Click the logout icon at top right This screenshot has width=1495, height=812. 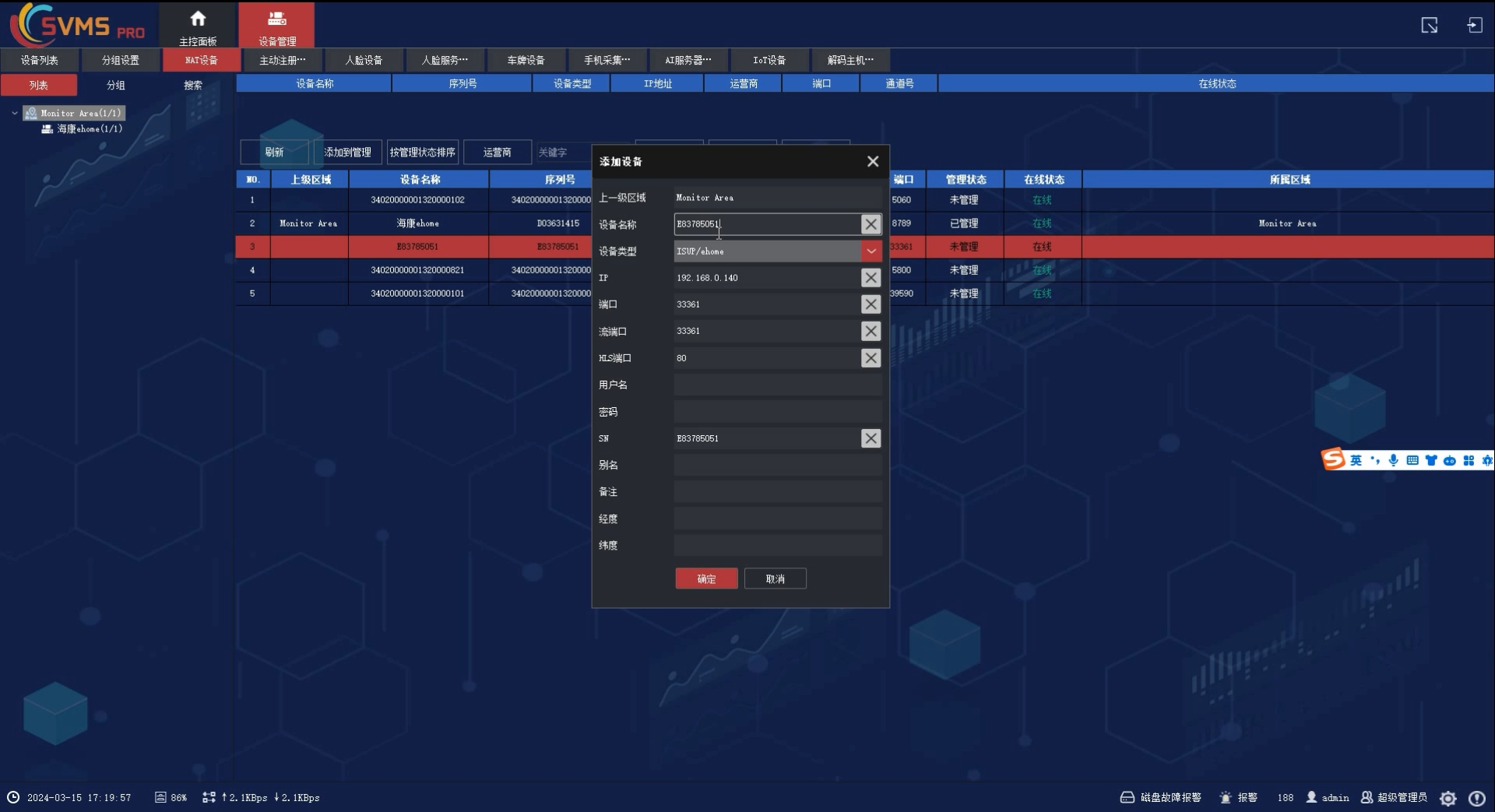tap(1474, 26)
